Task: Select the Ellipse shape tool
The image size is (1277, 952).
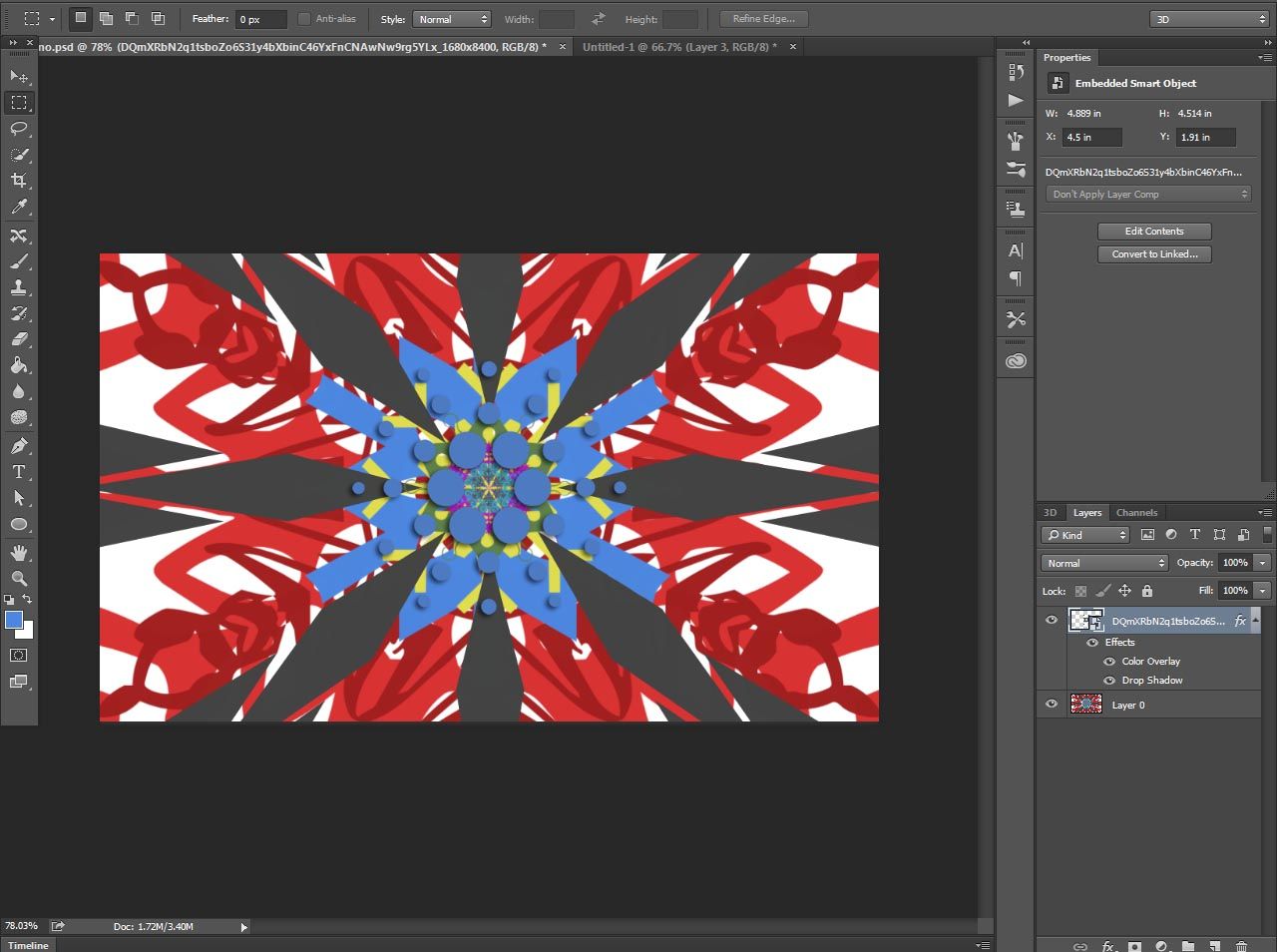Action: [x=19, y=524]
